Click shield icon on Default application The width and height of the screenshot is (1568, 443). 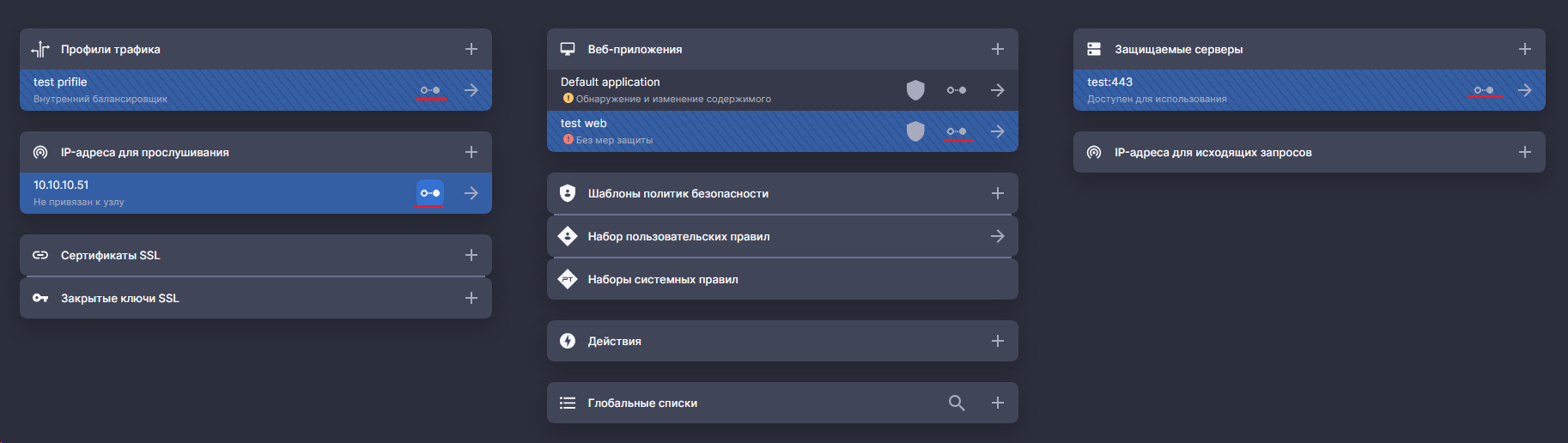tap(915, 90)
